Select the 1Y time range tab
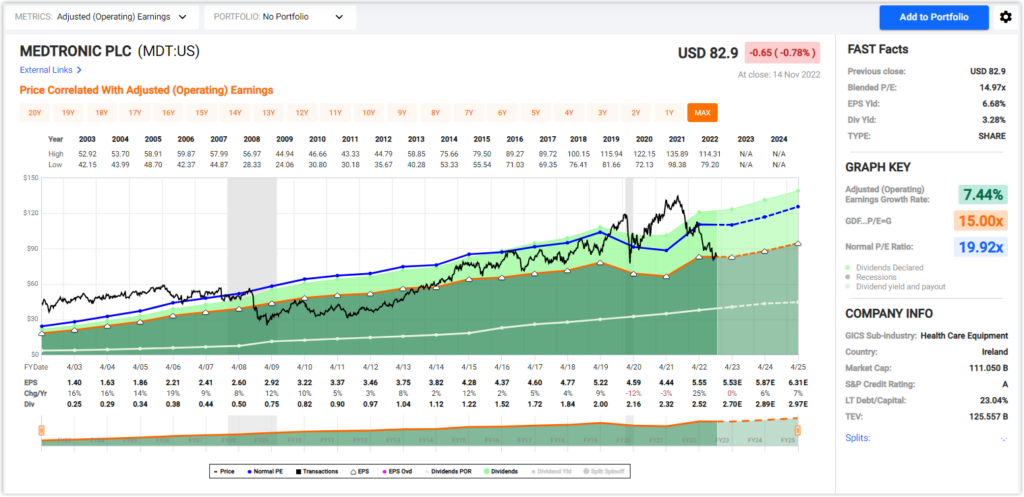1024x497 pixels. pos(669,113)
